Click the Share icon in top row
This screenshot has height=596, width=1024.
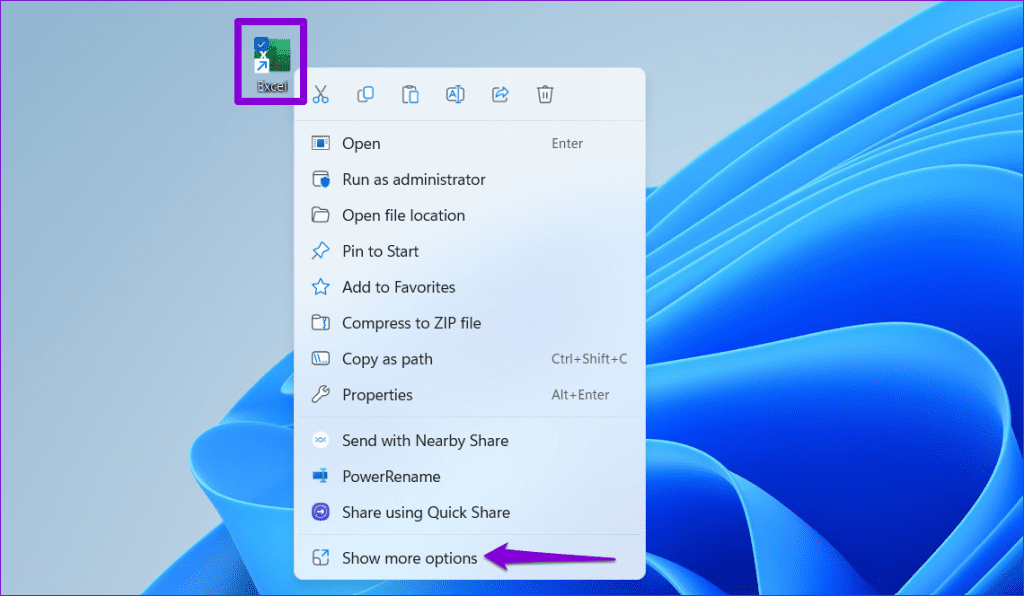(x=500, y=95)
